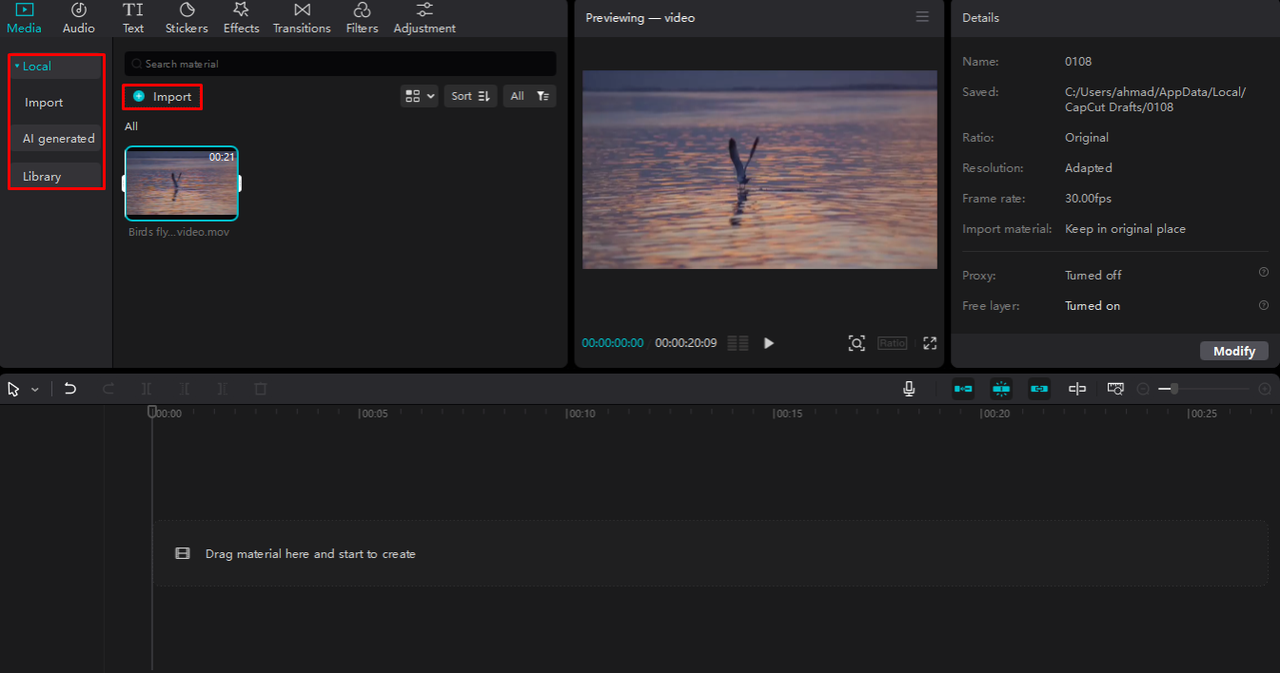Click the saved path C:/Users/ahmad text
This screenshot has width=1280, height=673.
coord(1155,99)
